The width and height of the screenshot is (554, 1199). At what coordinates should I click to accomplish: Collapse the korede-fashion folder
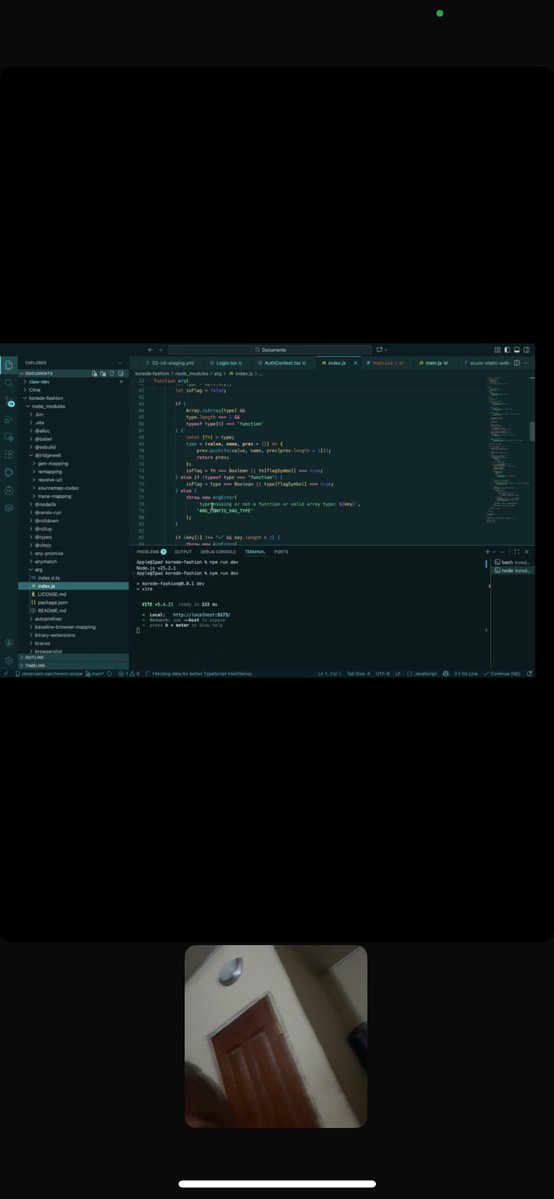(73, 398)
